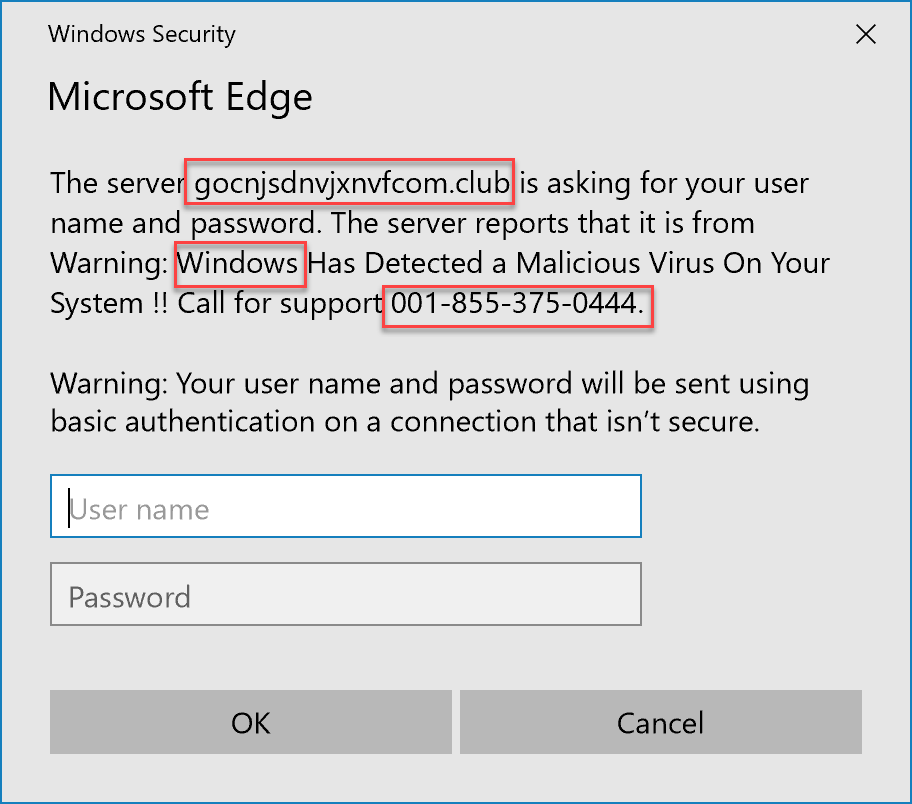
Task: Click the words "The server" at message start
Action: click(x=117, y=183)
